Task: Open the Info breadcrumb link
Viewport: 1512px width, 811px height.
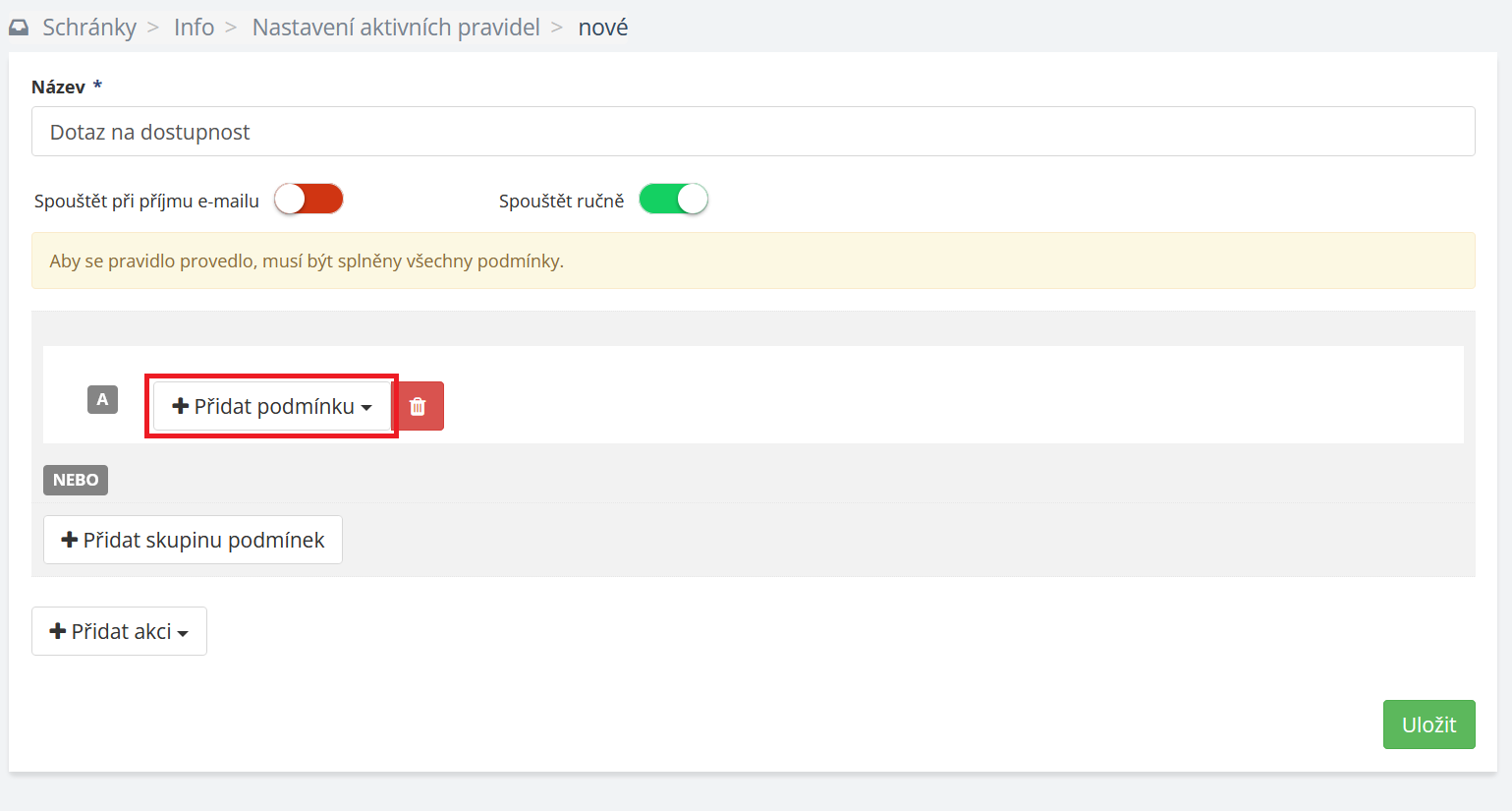Action: tap(194, 28)
